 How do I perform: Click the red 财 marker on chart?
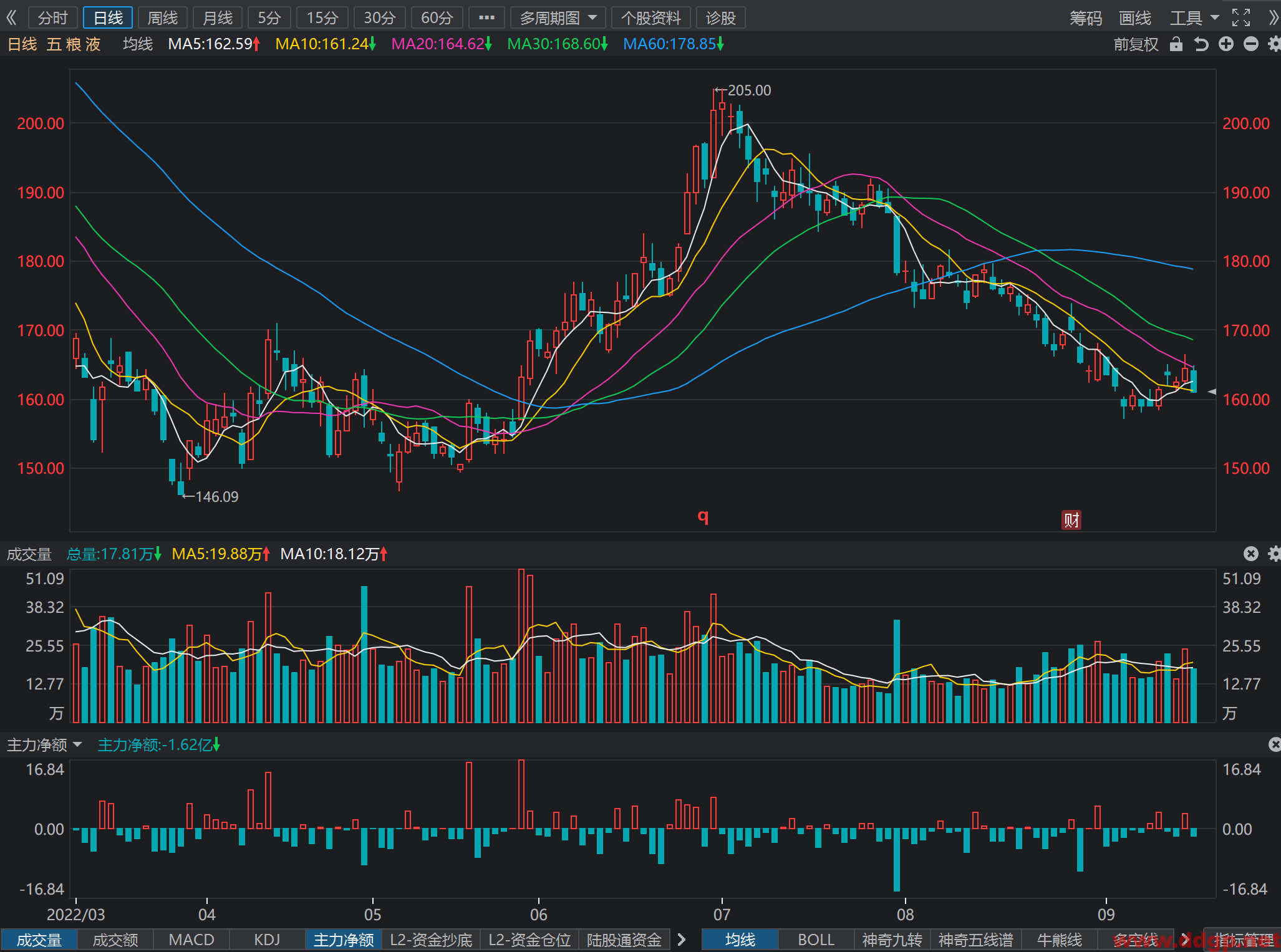click(x=1071, y=519)
